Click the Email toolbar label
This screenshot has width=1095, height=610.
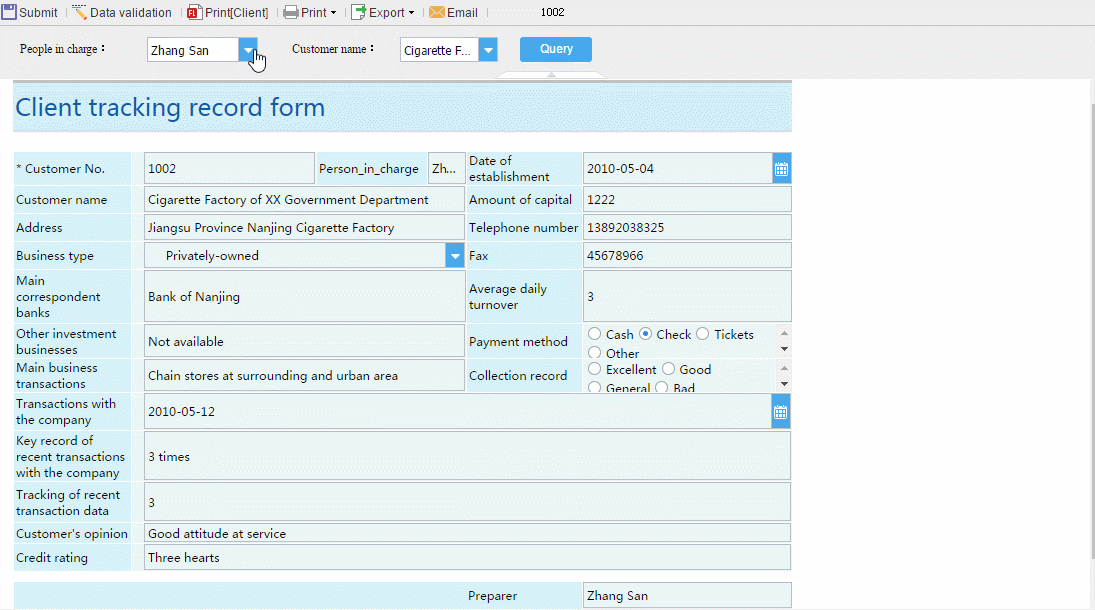tap(462, 13)
